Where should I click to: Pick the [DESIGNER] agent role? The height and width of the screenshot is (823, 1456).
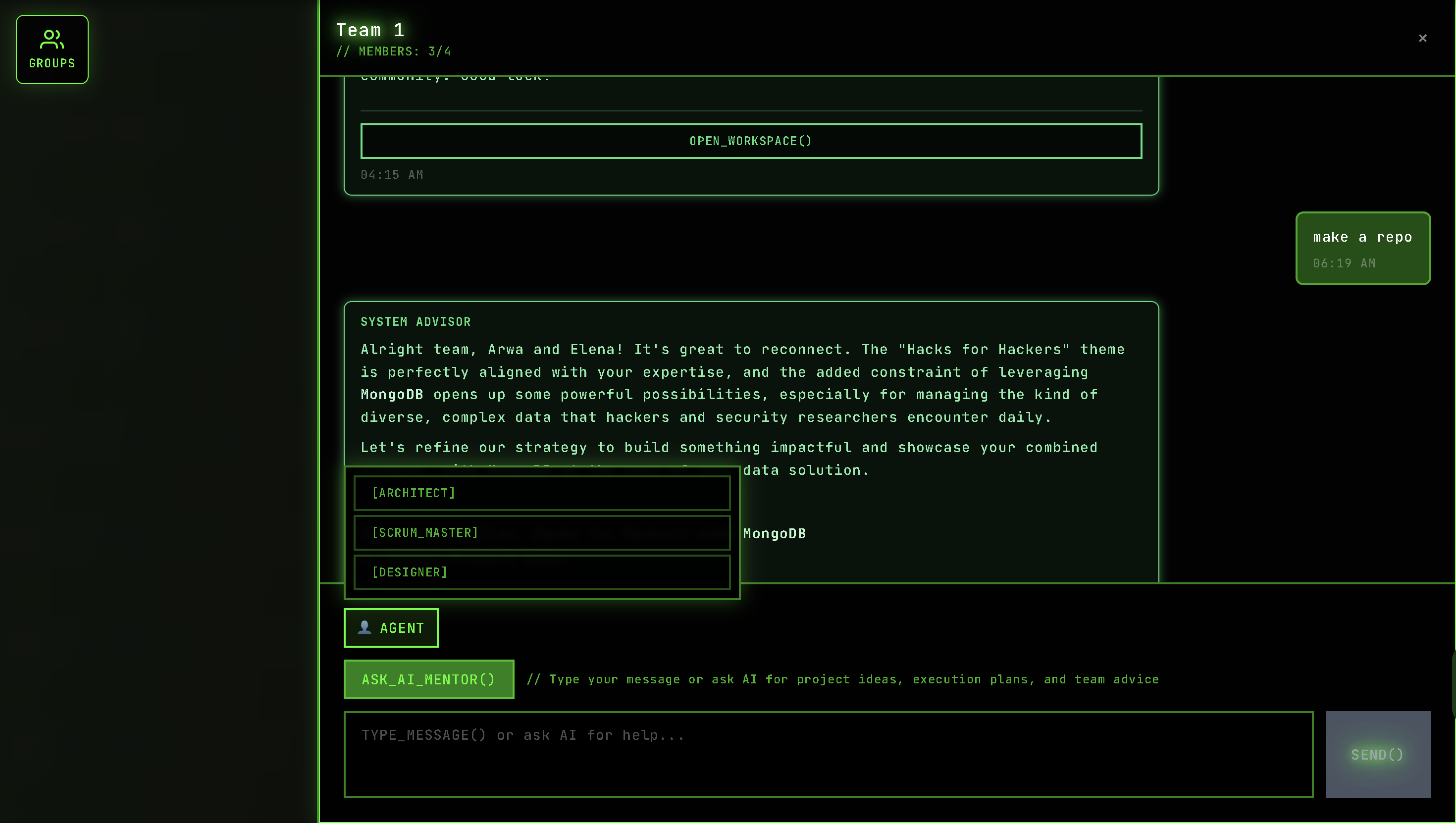(541, 572)
